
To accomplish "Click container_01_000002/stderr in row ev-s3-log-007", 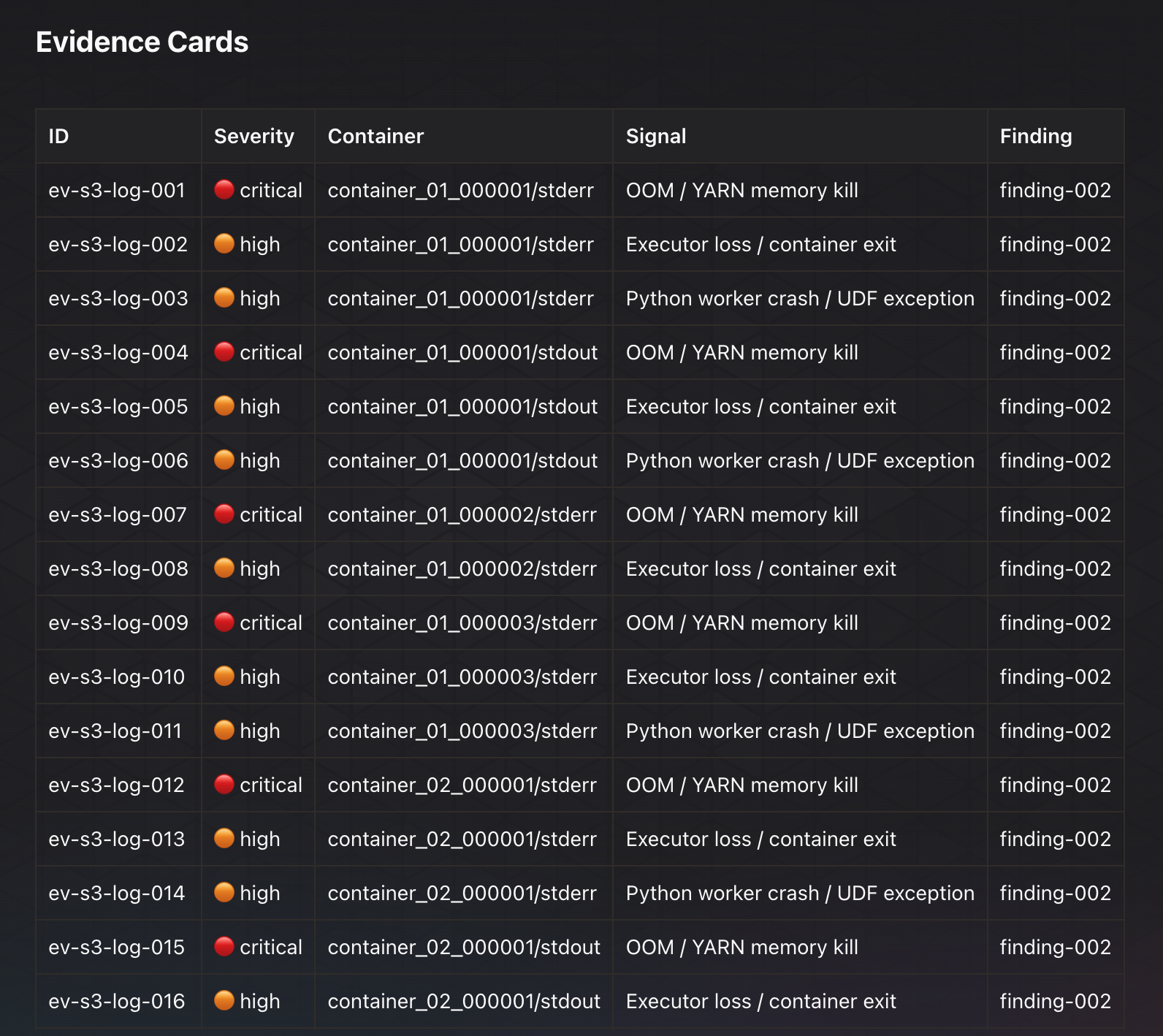I will (462, 514).
